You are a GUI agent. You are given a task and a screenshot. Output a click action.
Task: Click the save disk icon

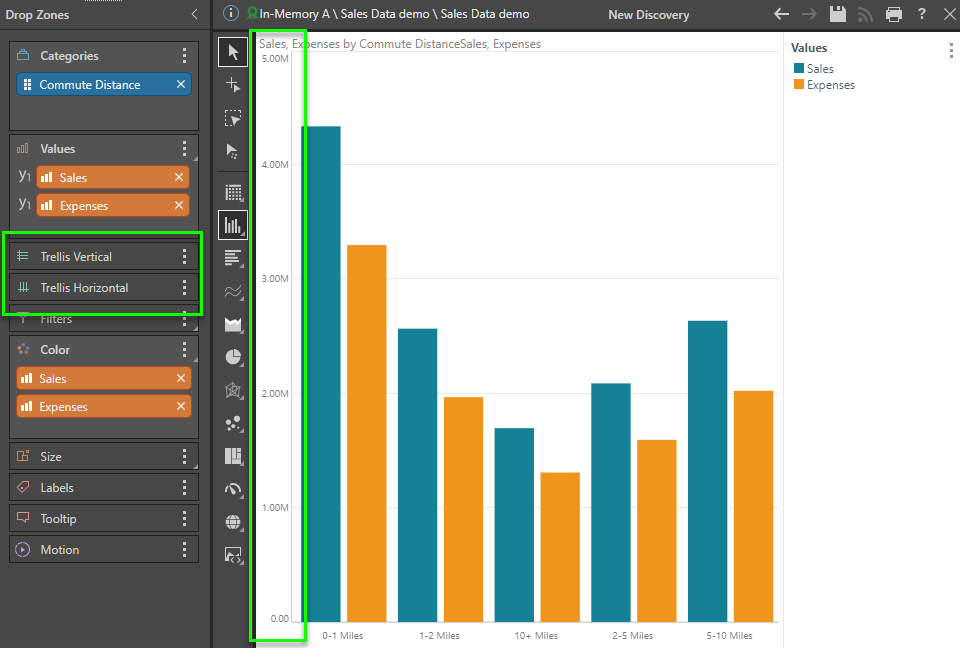pos(838,14)
